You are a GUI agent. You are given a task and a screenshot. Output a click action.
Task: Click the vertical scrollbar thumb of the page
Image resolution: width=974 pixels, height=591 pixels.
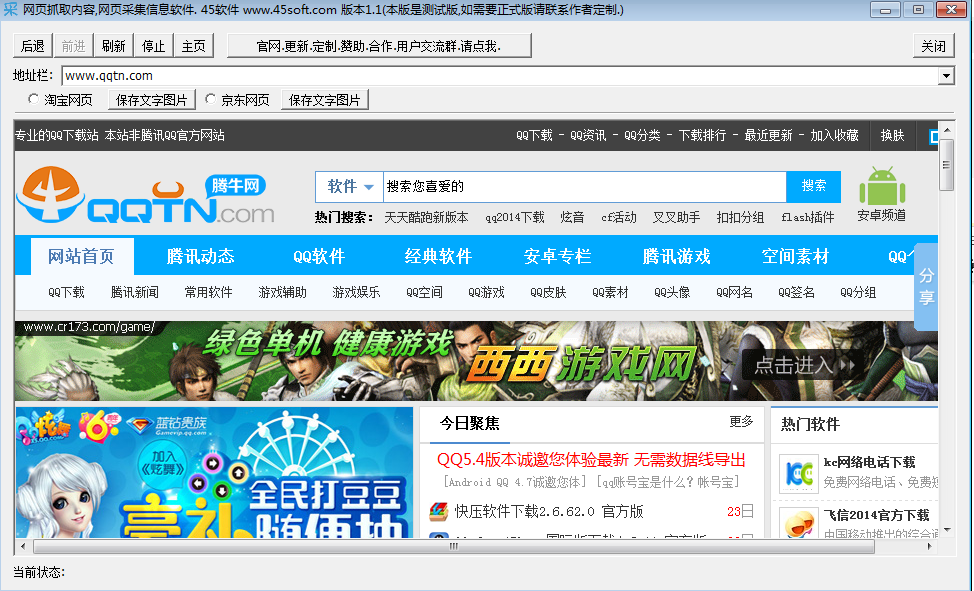946,165
